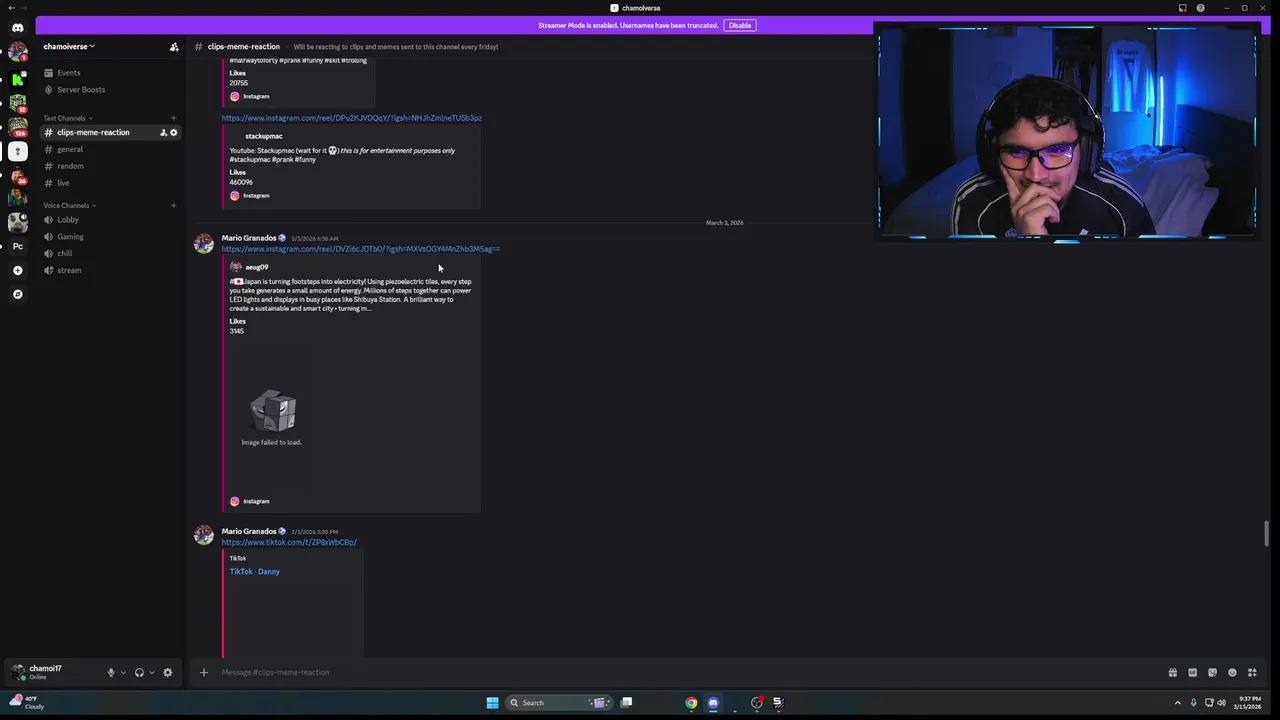Open inbox icon in title bar
The width and height of the screenshot is (1280, 720).
tap(1183, 8)
